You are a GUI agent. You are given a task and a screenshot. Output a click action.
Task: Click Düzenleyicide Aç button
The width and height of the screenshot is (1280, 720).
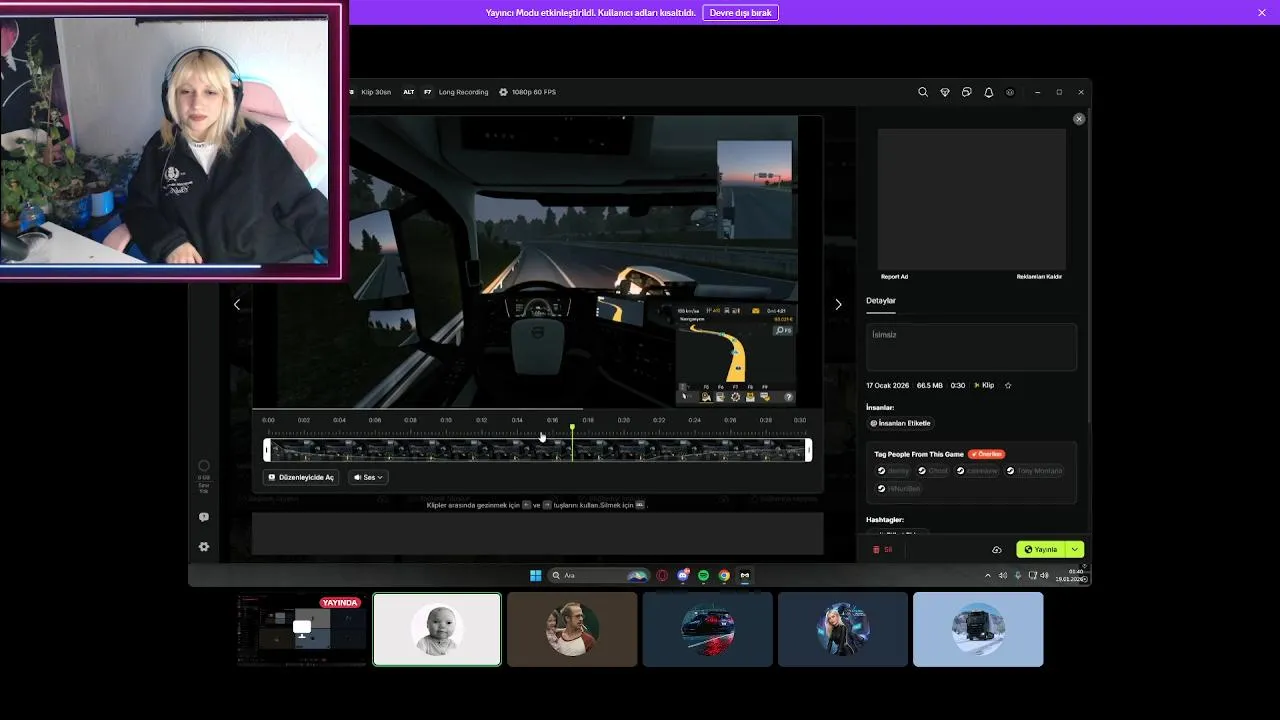coord(301,478)
